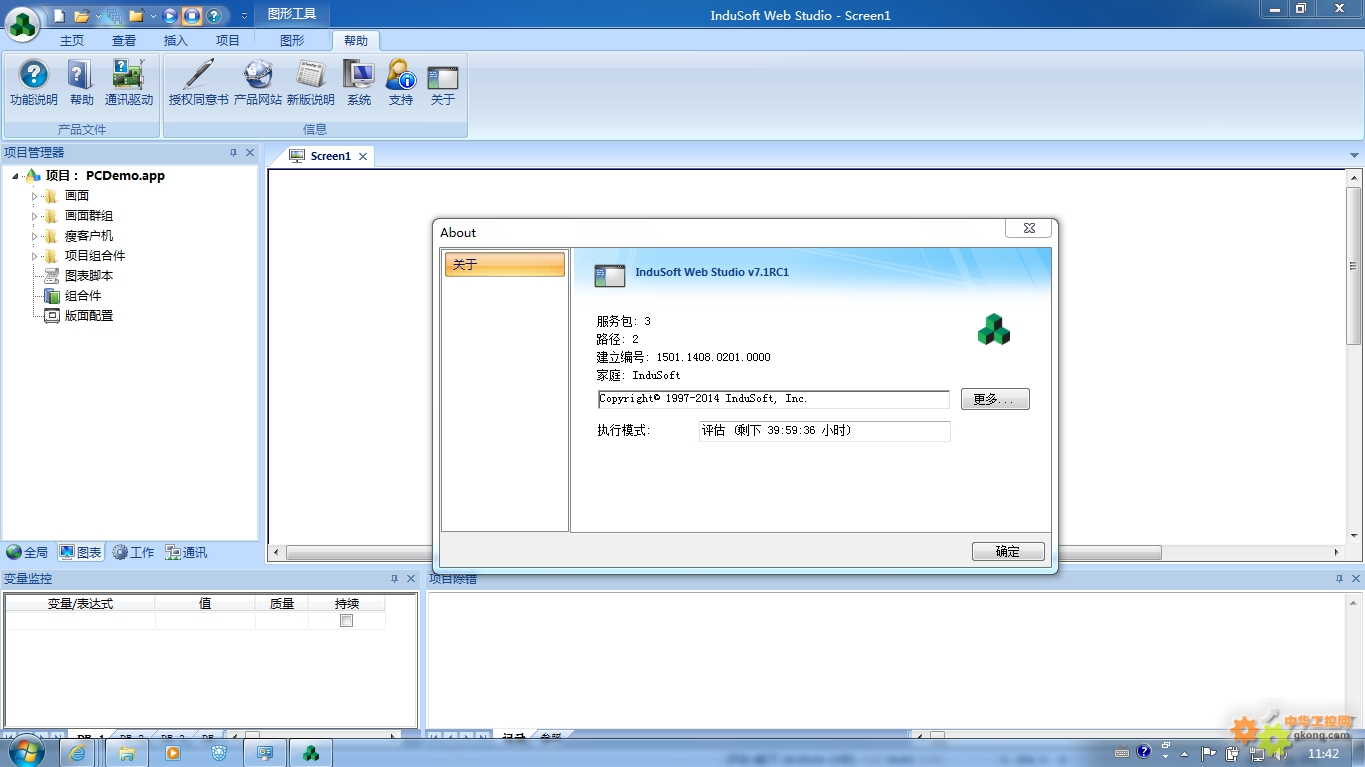Select 关于 item in About dialog list
The height and width of the screenshot is (767, 1365).
[505, 264]
